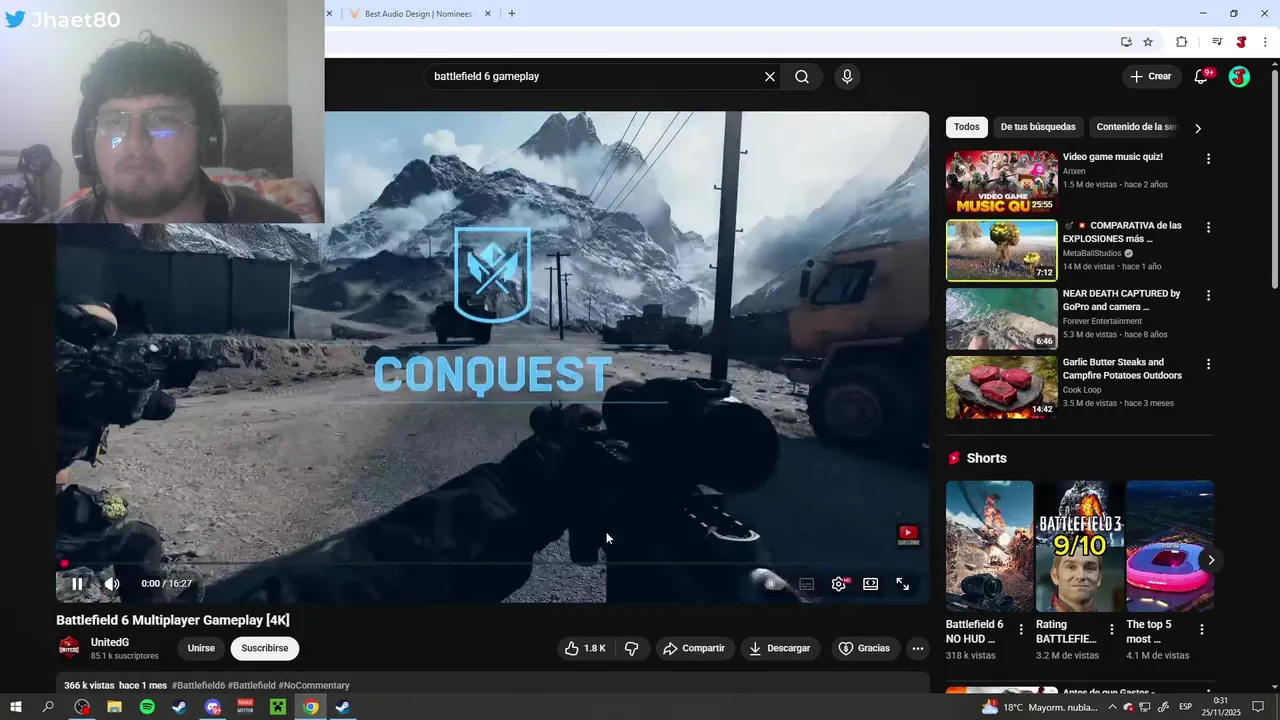1280x720 pixels.
Task: Open options for COMPARATIVA de las EXPLOSIONES
Action: (1208, 227)
